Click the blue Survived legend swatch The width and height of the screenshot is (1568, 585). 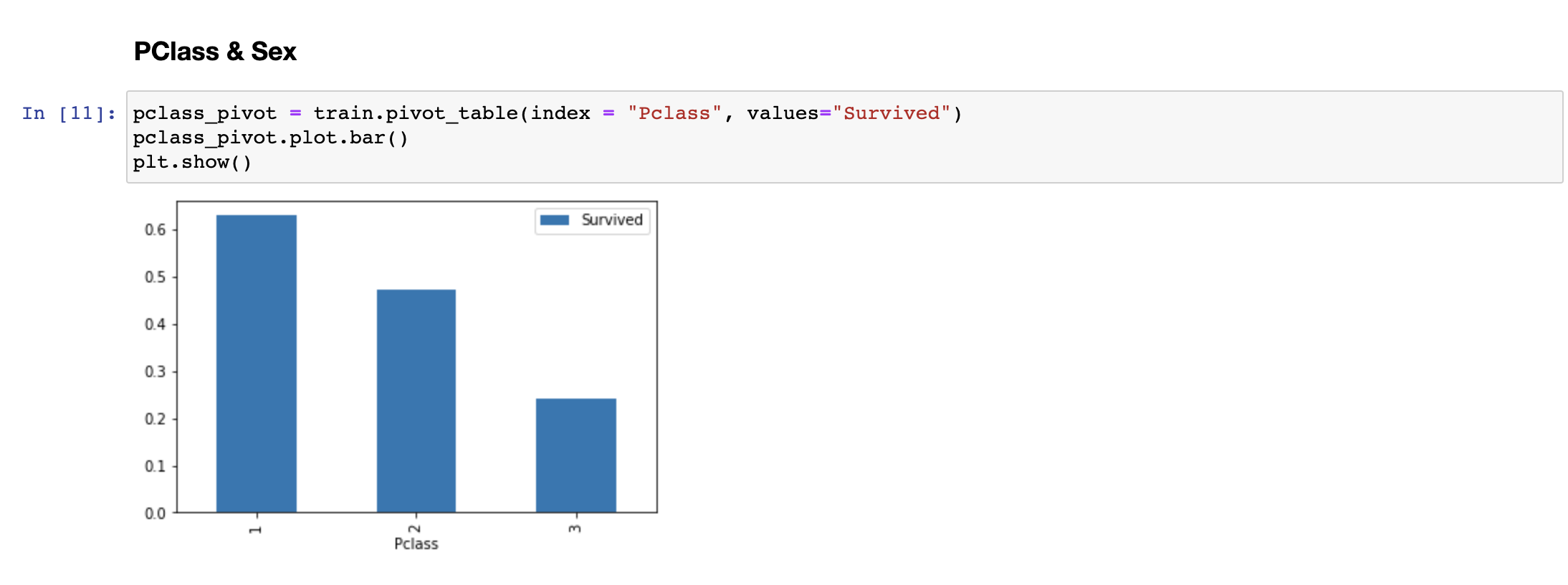pos(554,220)
